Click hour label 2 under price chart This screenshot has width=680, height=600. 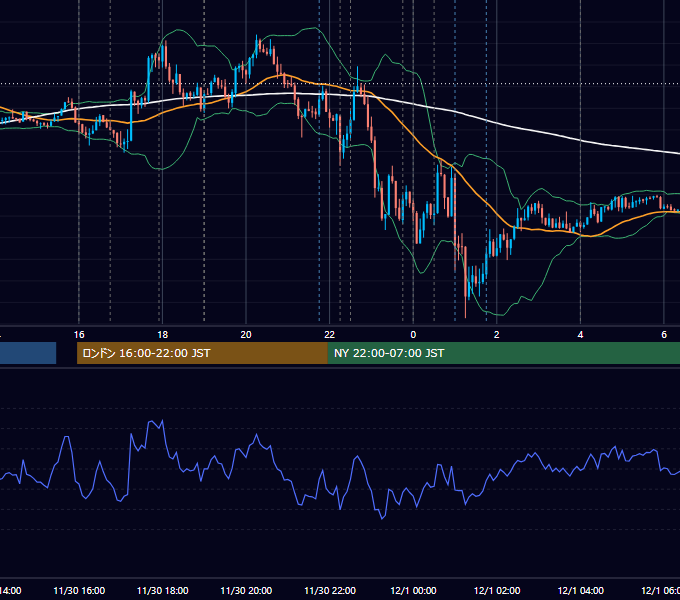point(497,335)
